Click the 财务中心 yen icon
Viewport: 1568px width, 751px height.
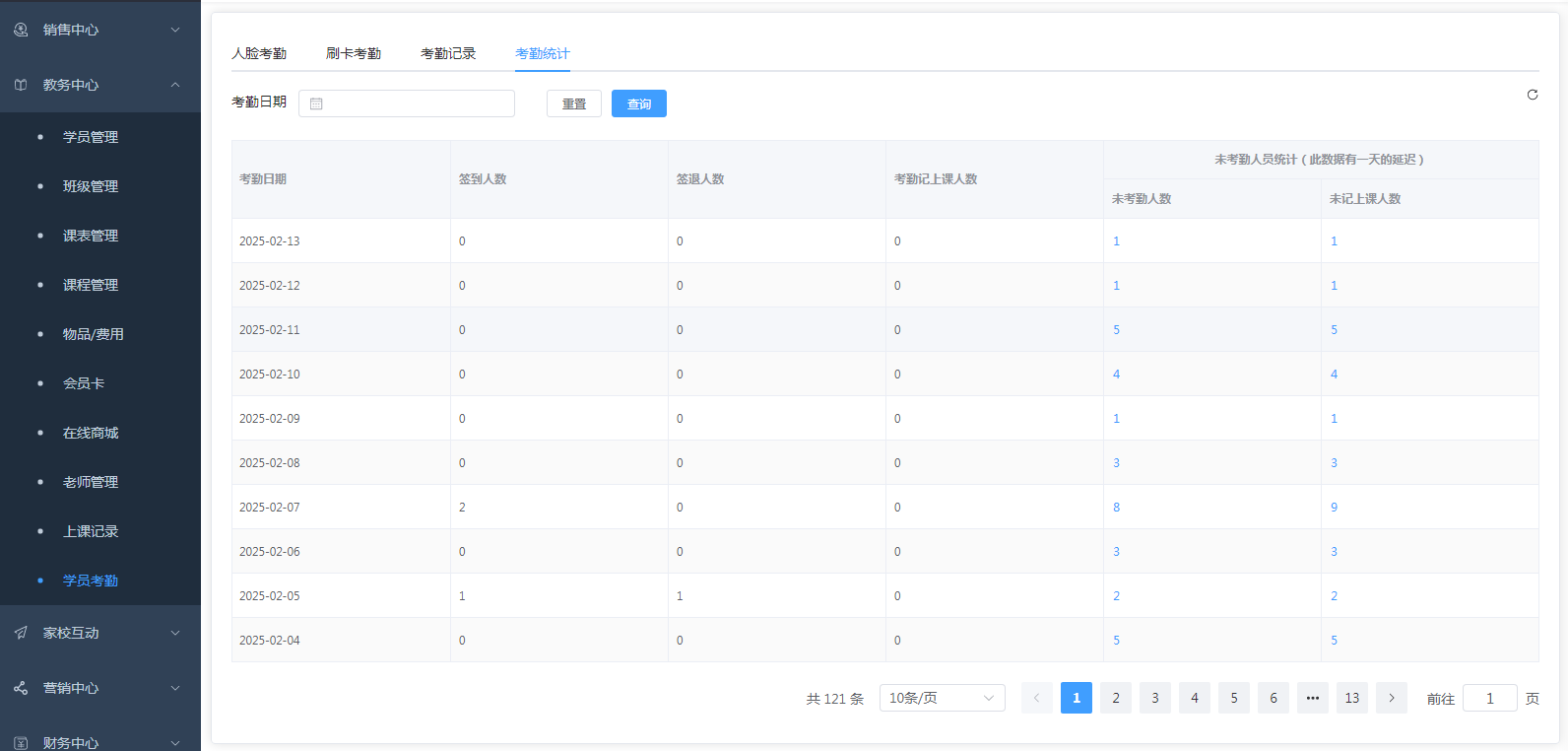pos(21,743)
